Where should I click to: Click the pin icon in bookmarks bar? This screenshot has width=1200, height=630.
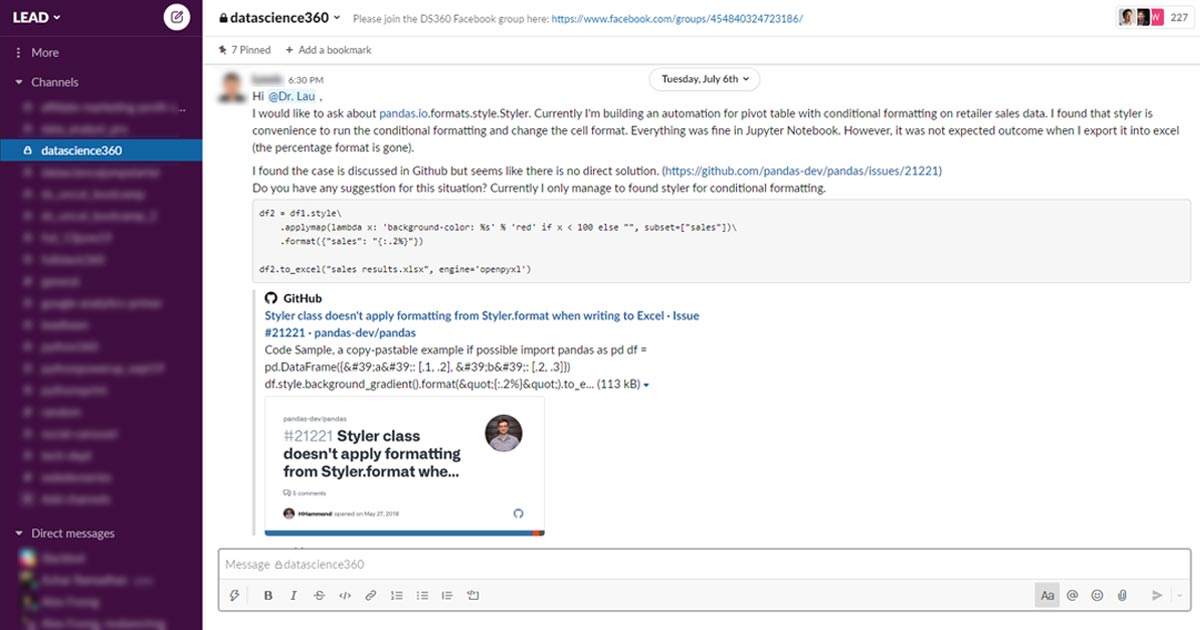click(222, 50)
